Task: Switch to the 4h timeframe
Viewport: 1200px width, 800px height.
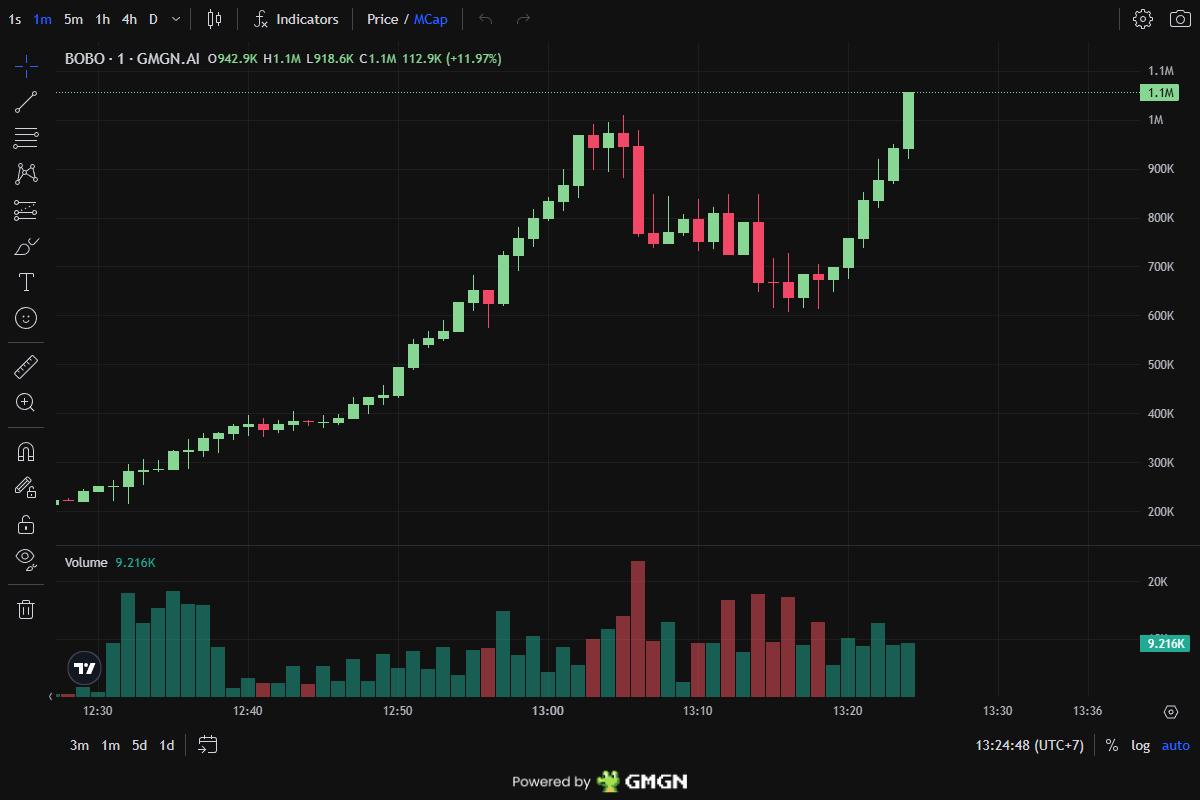Action: (x=130, y=19)
